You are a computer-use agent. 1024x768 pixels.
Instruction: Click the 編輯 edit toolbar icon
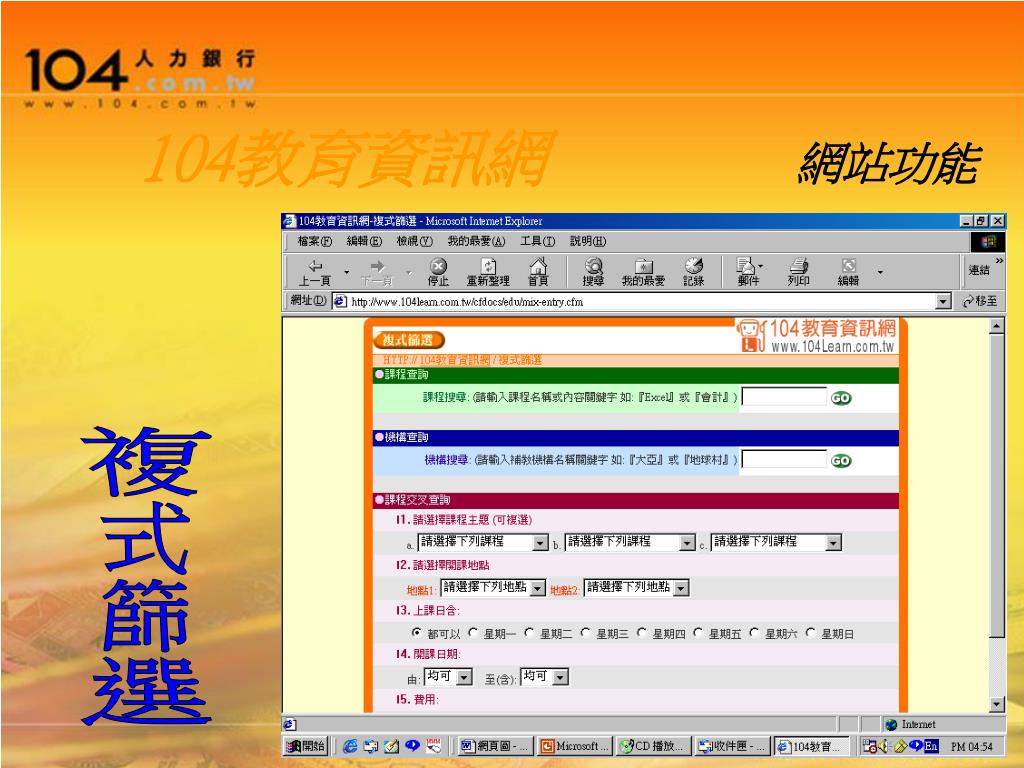coord(848,272)
